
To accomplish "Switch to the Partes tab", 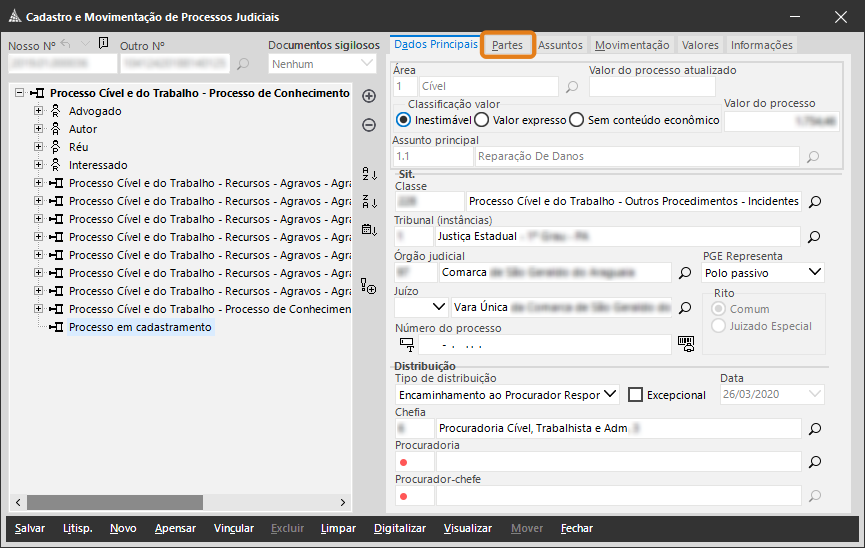I will (x=507, y=45).
